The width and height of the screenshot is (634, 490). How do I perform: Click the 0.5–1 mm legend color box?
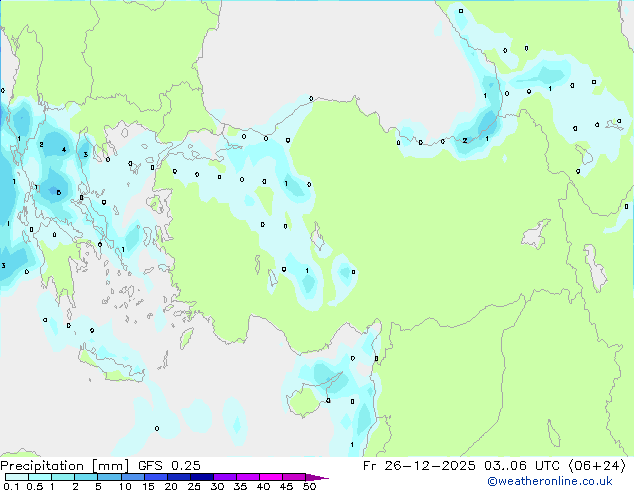pos(40,477)
